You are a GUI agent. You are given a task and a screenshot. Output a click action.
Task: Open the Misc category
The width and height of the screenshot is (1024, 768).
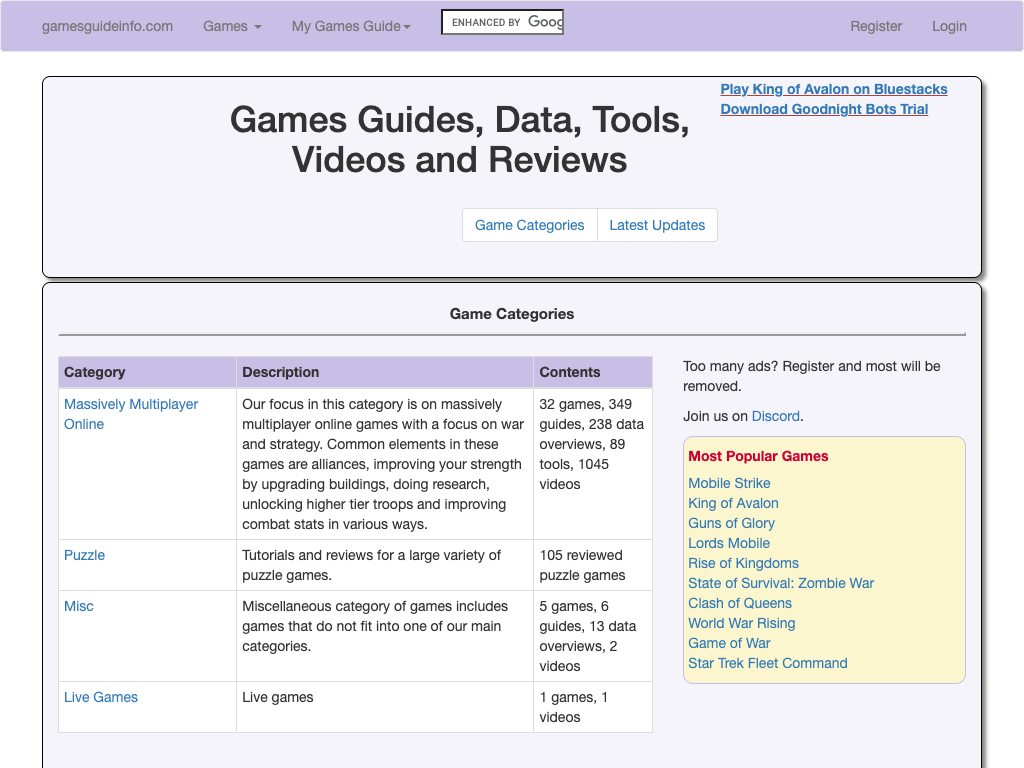click(79, 606)
